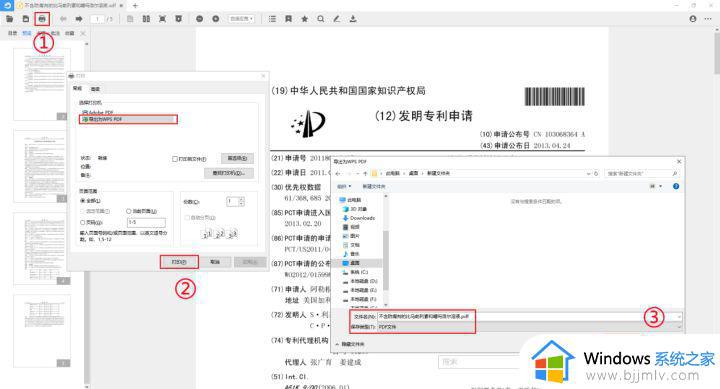Go to previous page arrow
720x389 pixels.
click(x=63, y=19)
